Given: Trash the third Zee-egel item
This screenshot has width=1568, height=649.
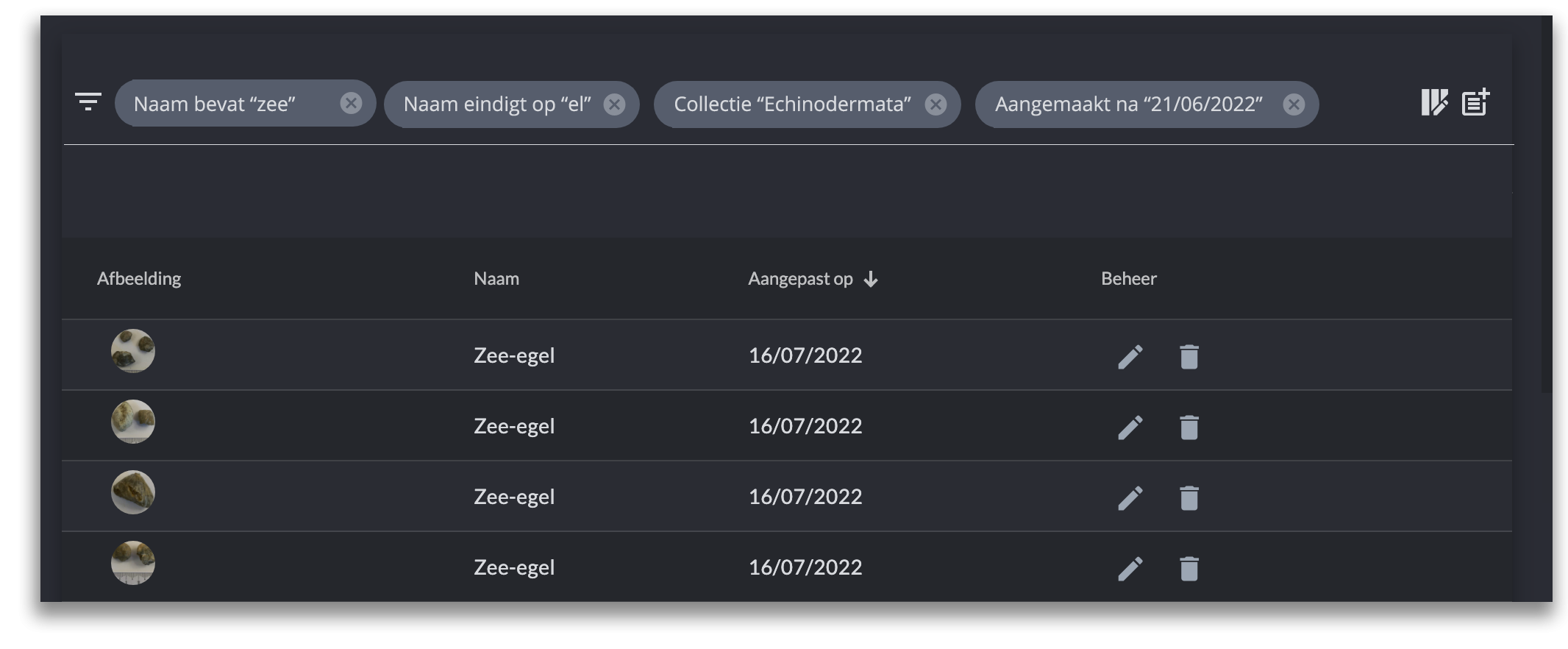Looking at the screenshot, I should point(1189,498).
